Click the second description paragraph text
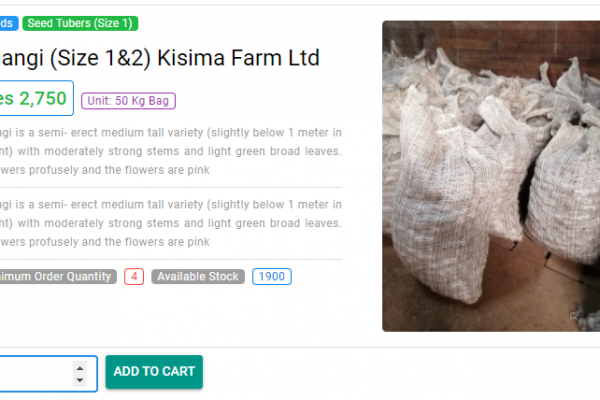This screenshot has height=400, width=600. click(x=171, y=223)
